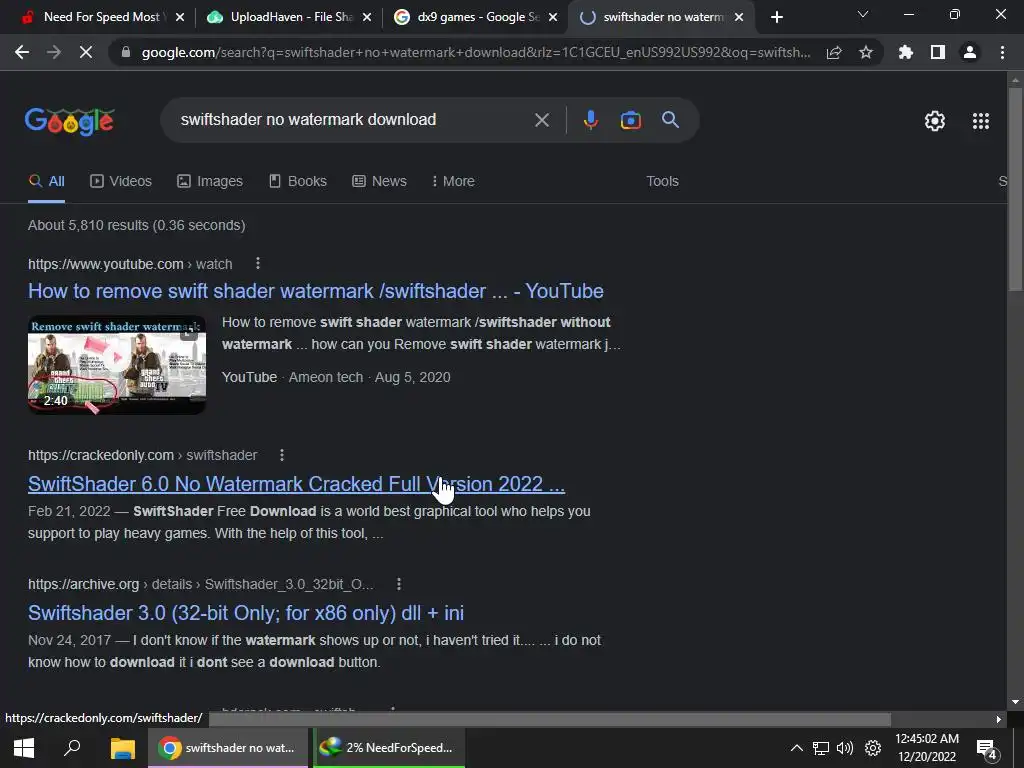Open the network status tray icon
1024x768 pixels.
[x=820, y=748]
